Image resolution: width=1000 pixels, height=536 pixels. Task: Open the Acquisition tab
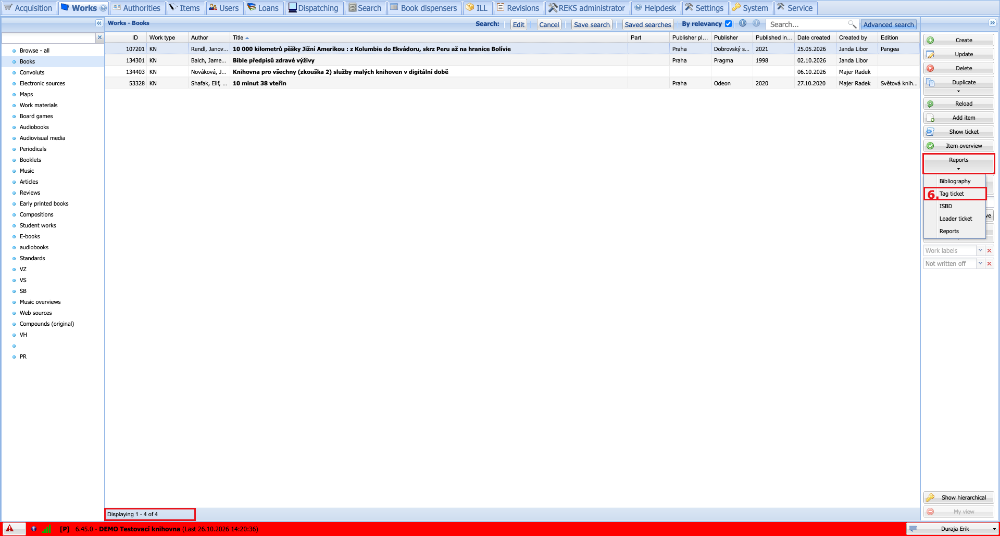[29, 8]
